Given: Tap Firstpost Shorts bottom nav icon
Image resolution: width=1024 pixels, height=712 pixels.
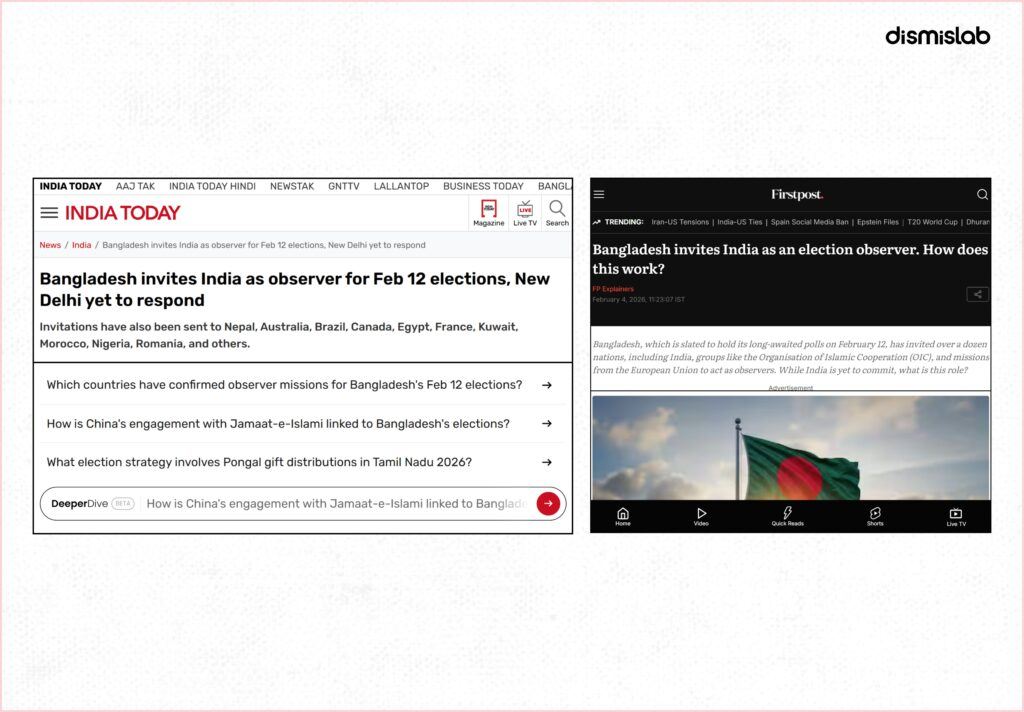Looking at the screenshot, I should pyautogui.click(x=875, y=517).
